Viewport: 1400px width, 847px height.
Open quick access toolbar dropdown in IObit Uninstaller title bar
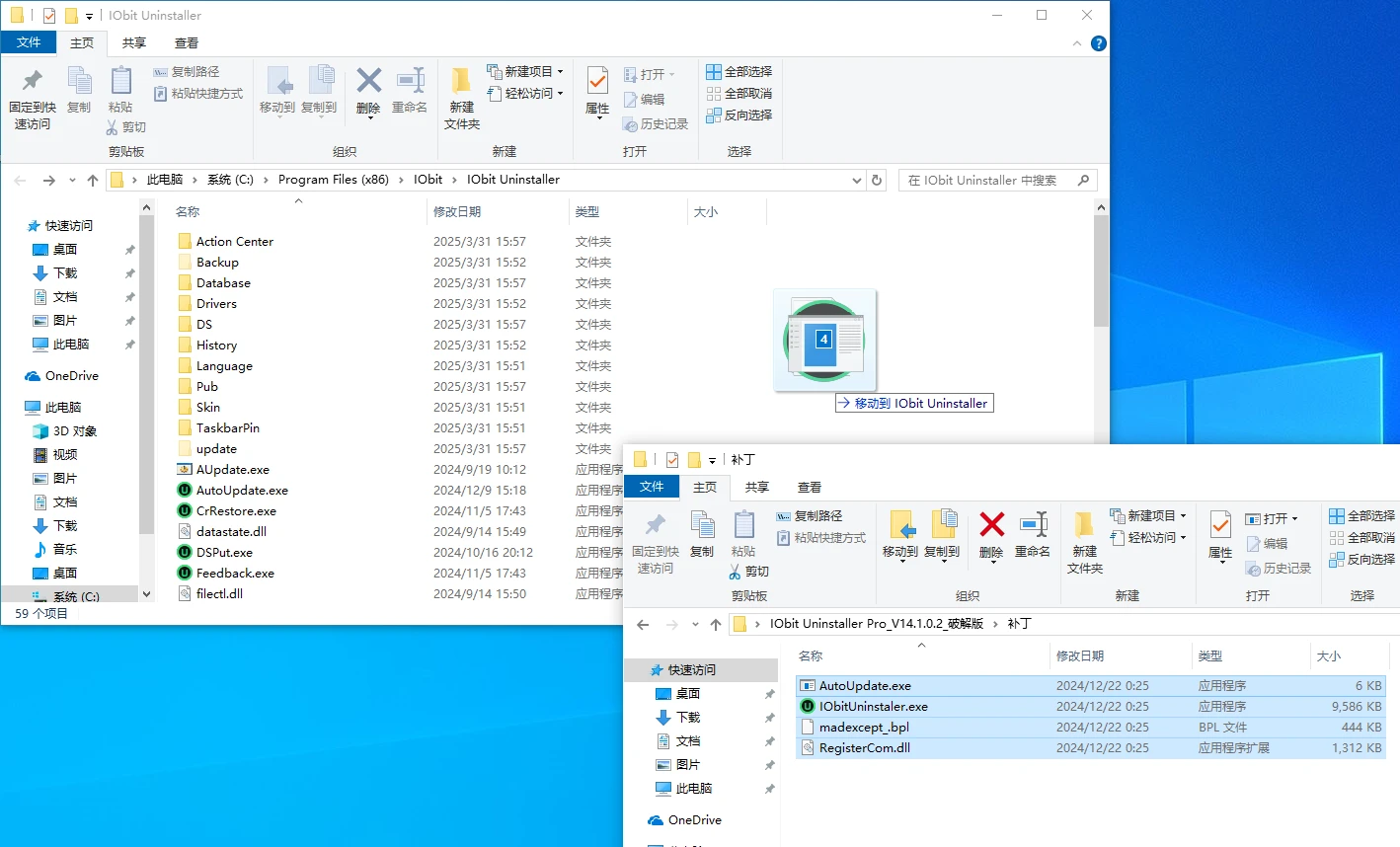tap(89, 16)
